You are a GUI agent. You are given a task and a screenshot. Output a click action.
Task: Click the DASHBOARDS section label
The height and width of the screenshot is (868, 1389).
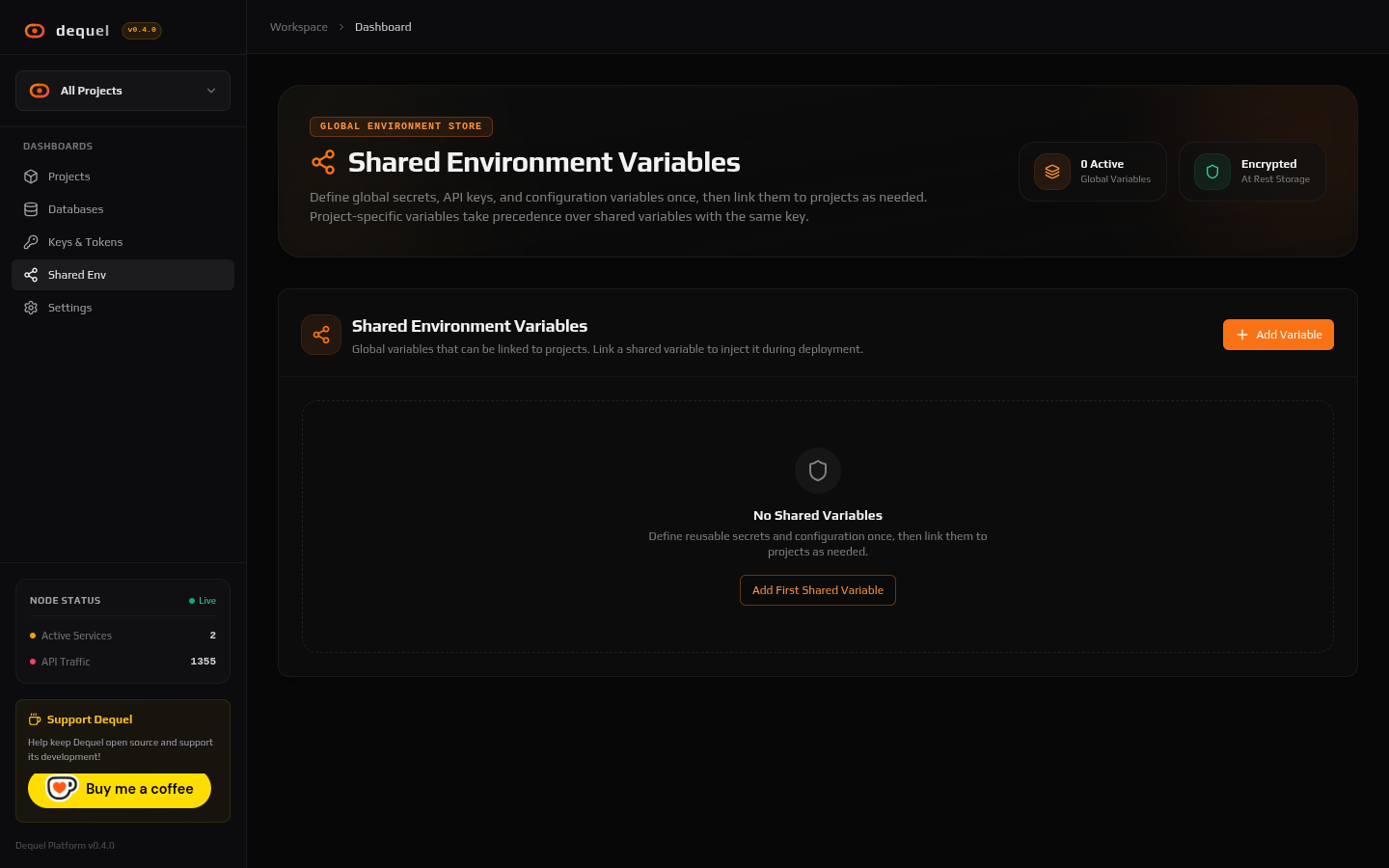(x=58, y=147)
